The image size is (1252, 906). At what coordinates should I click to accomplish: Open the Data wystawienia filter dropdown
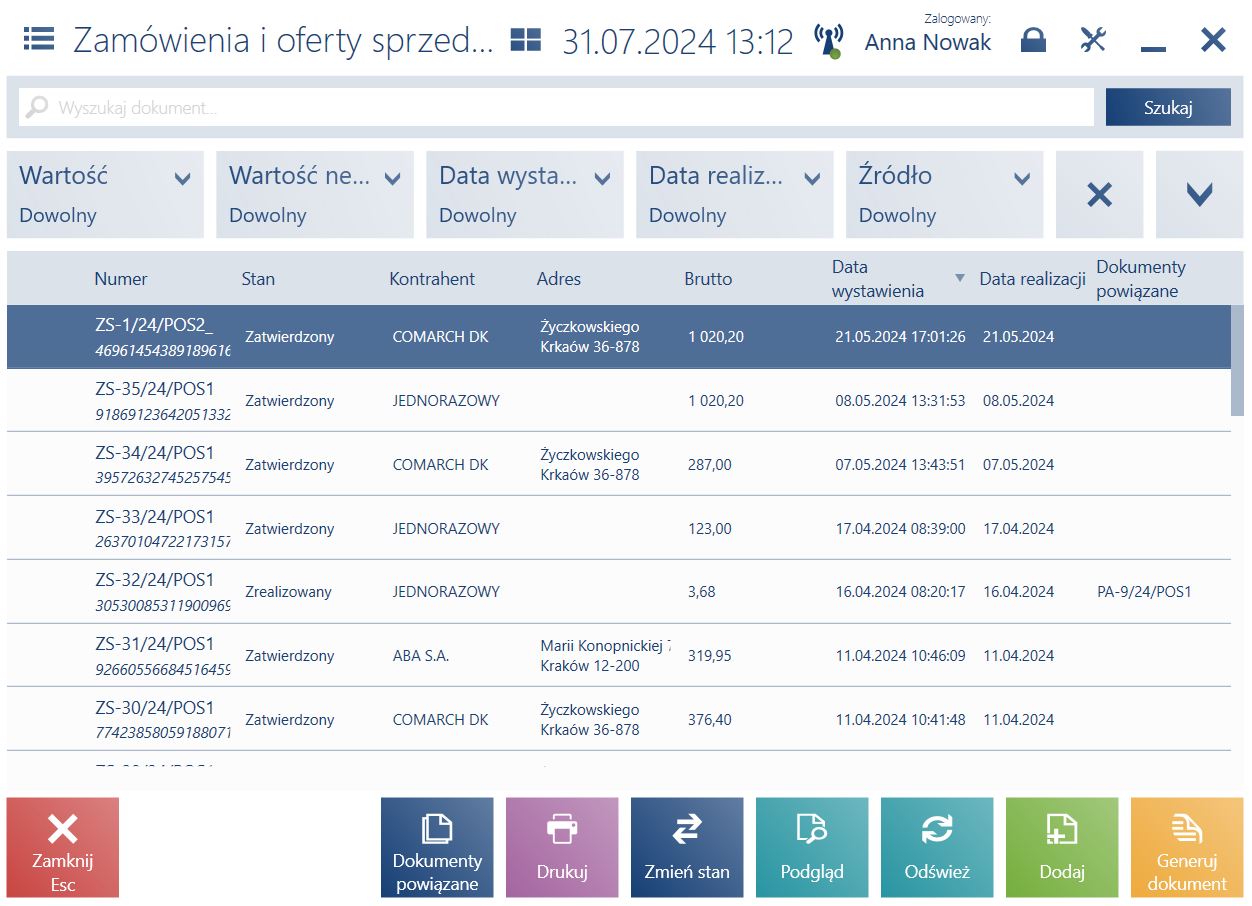click(x=525, y=195)
